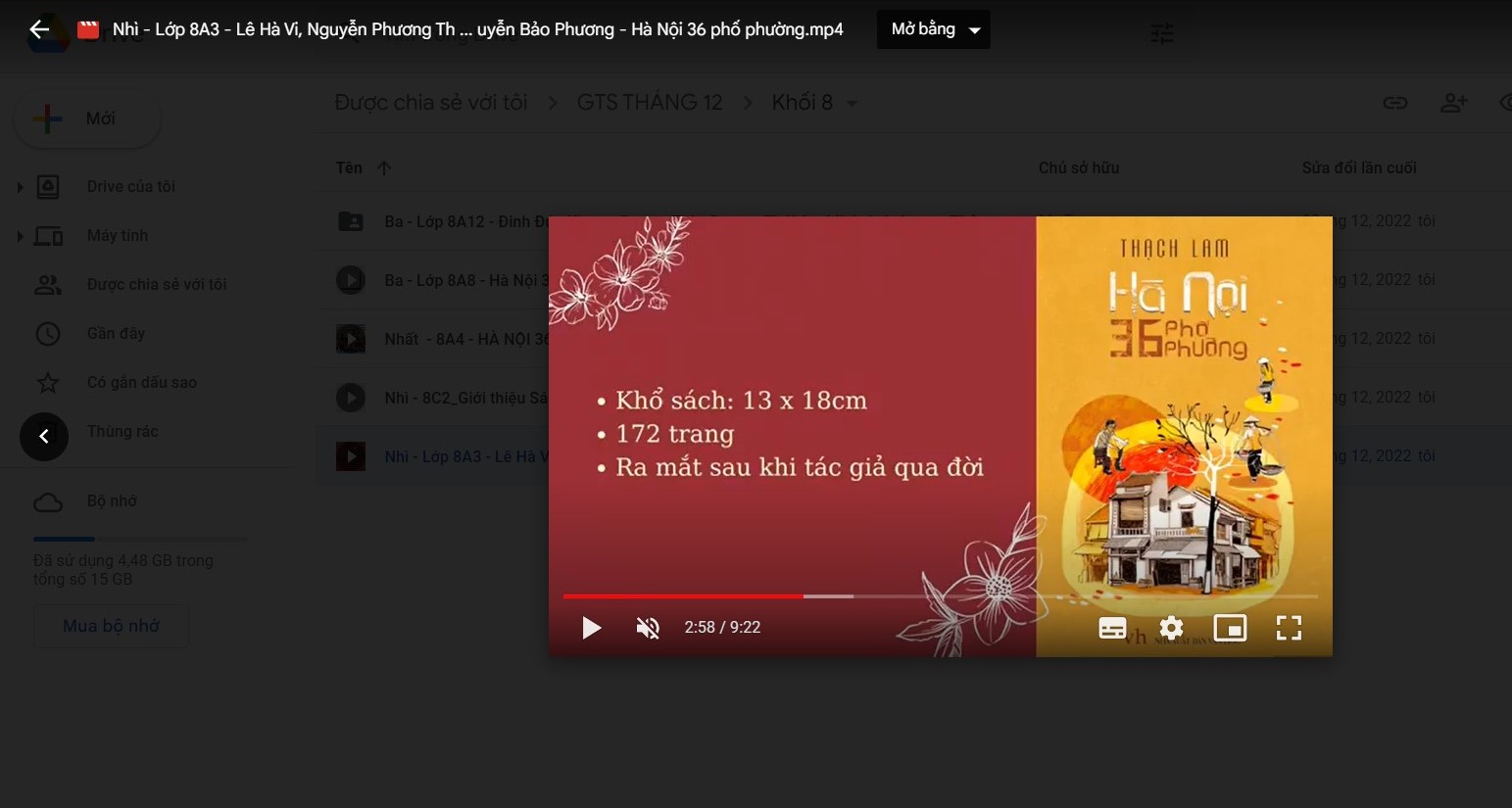
Task: Click the 'Chủ sở hữu' column header
Action: [x=1079, y=168]
